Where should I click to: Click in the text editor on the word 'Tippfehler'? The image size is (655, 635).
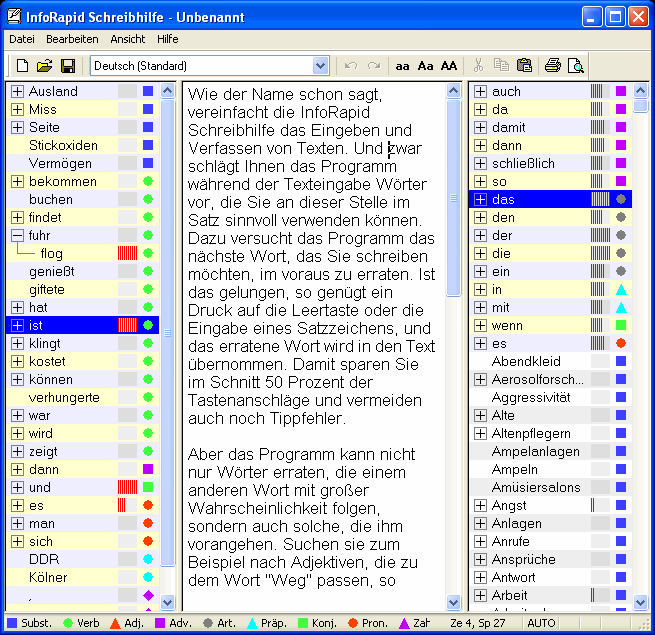tap(307, 418)
